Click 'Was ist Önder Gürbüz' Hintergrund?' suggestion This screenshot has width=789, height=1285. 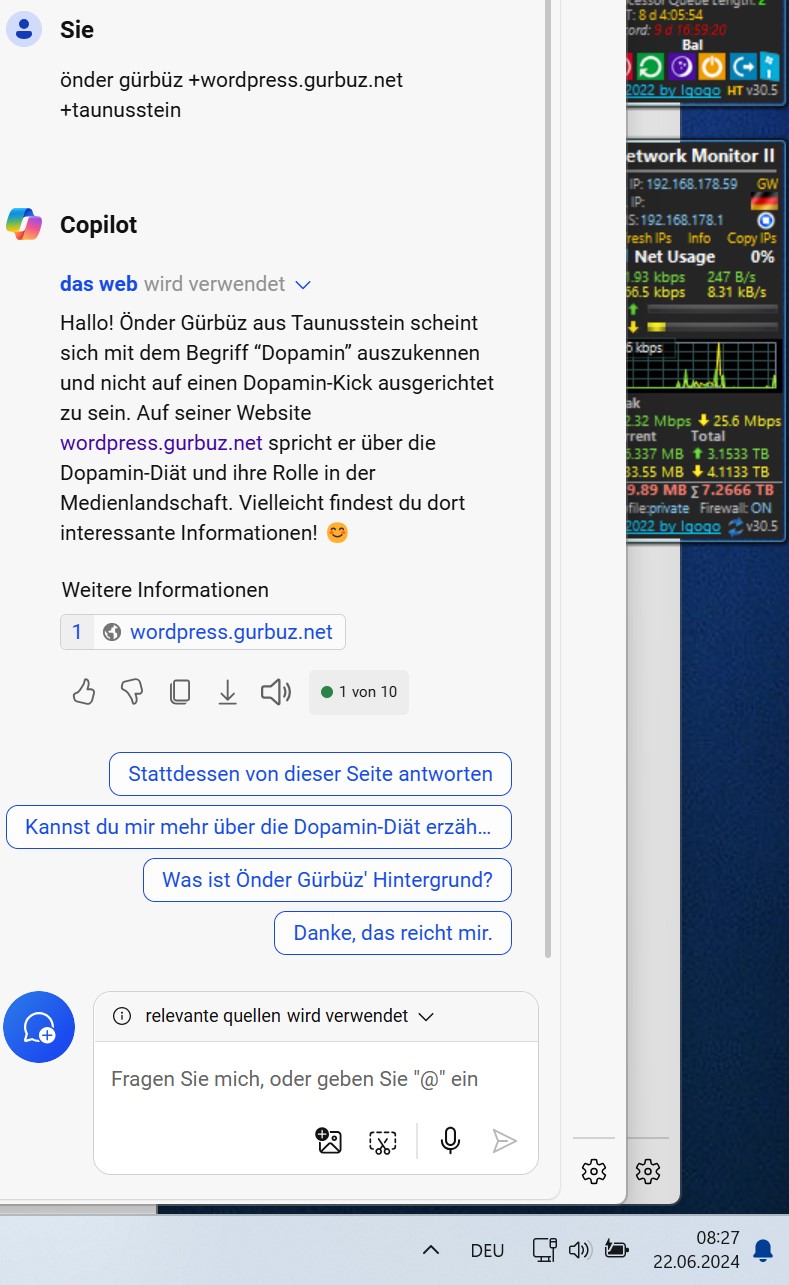(x=327, y=880)
